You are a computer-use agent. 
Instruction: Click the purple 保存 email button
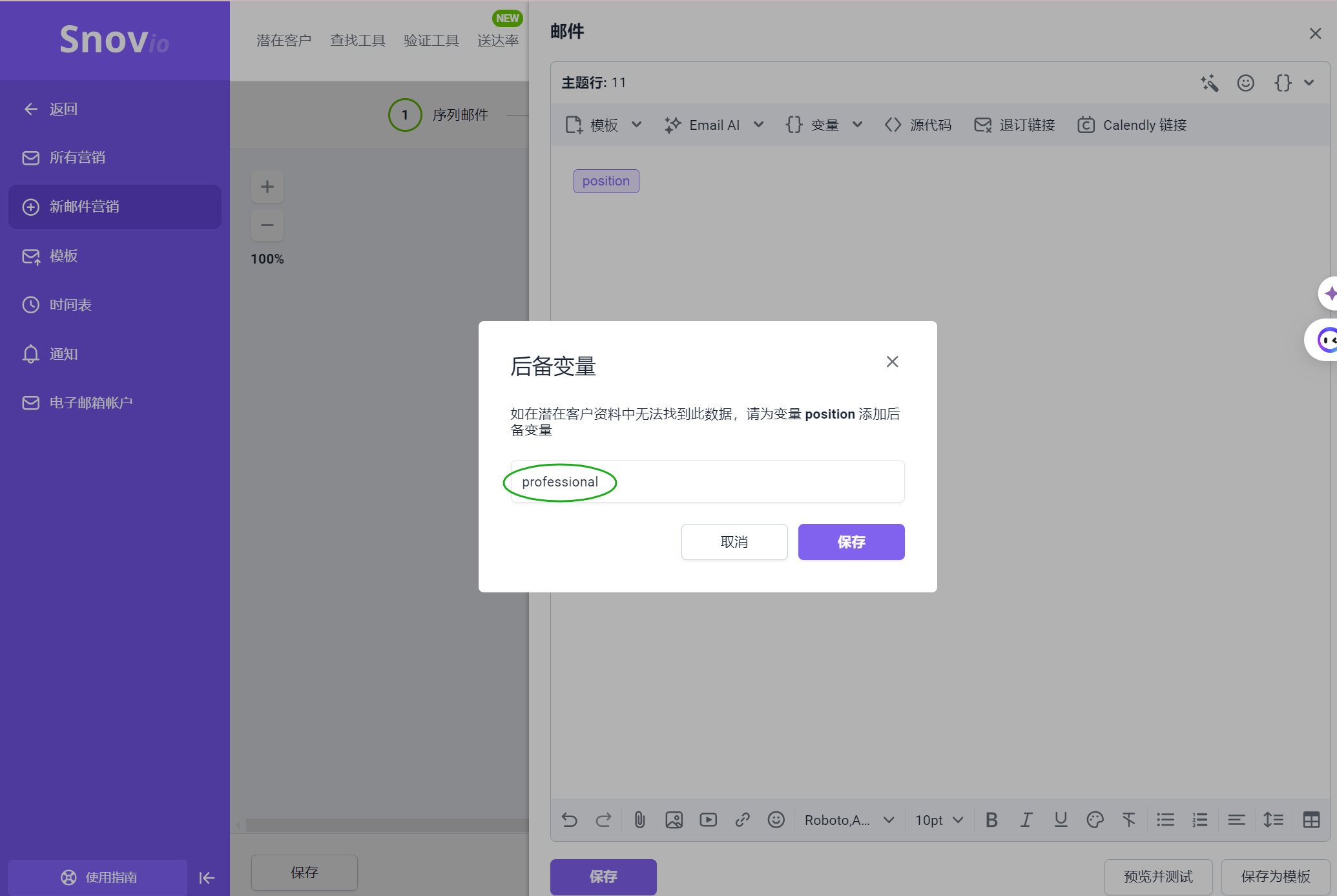point(603,877)
